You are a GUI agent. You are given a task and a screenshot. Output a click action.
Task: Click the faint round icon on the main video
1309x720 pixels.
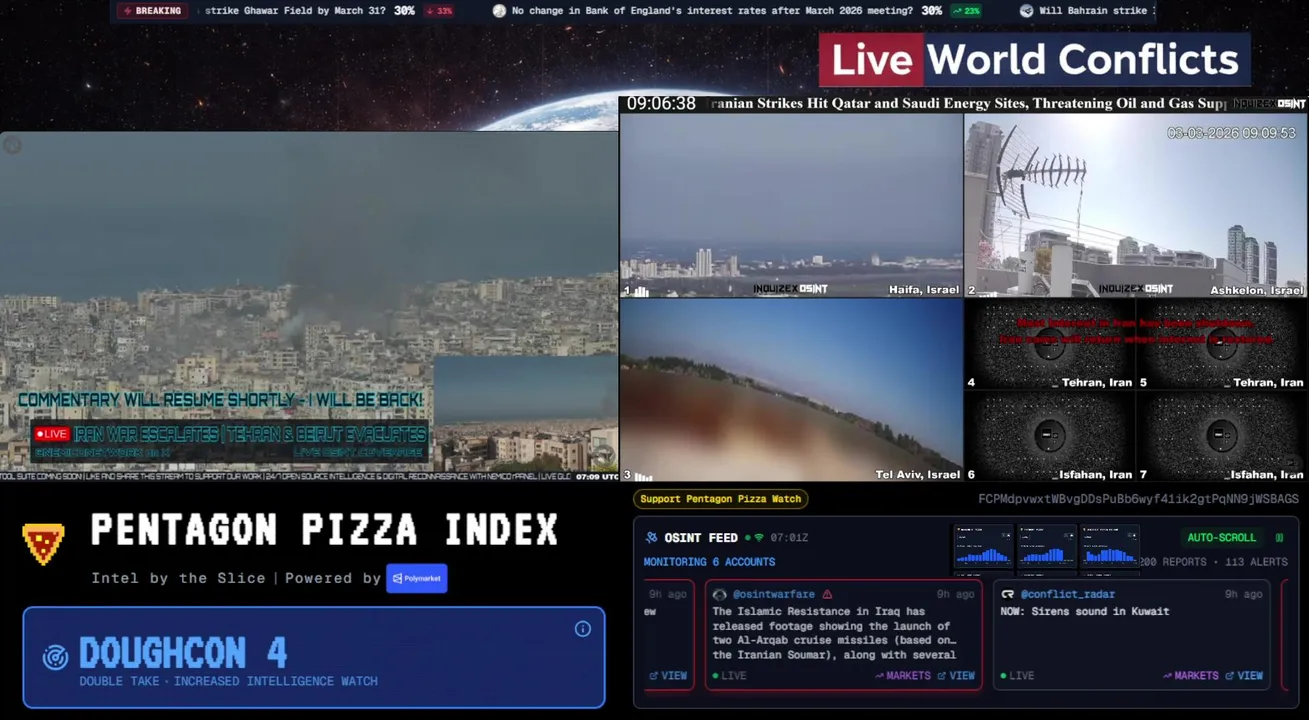click(x=12, y=145)
